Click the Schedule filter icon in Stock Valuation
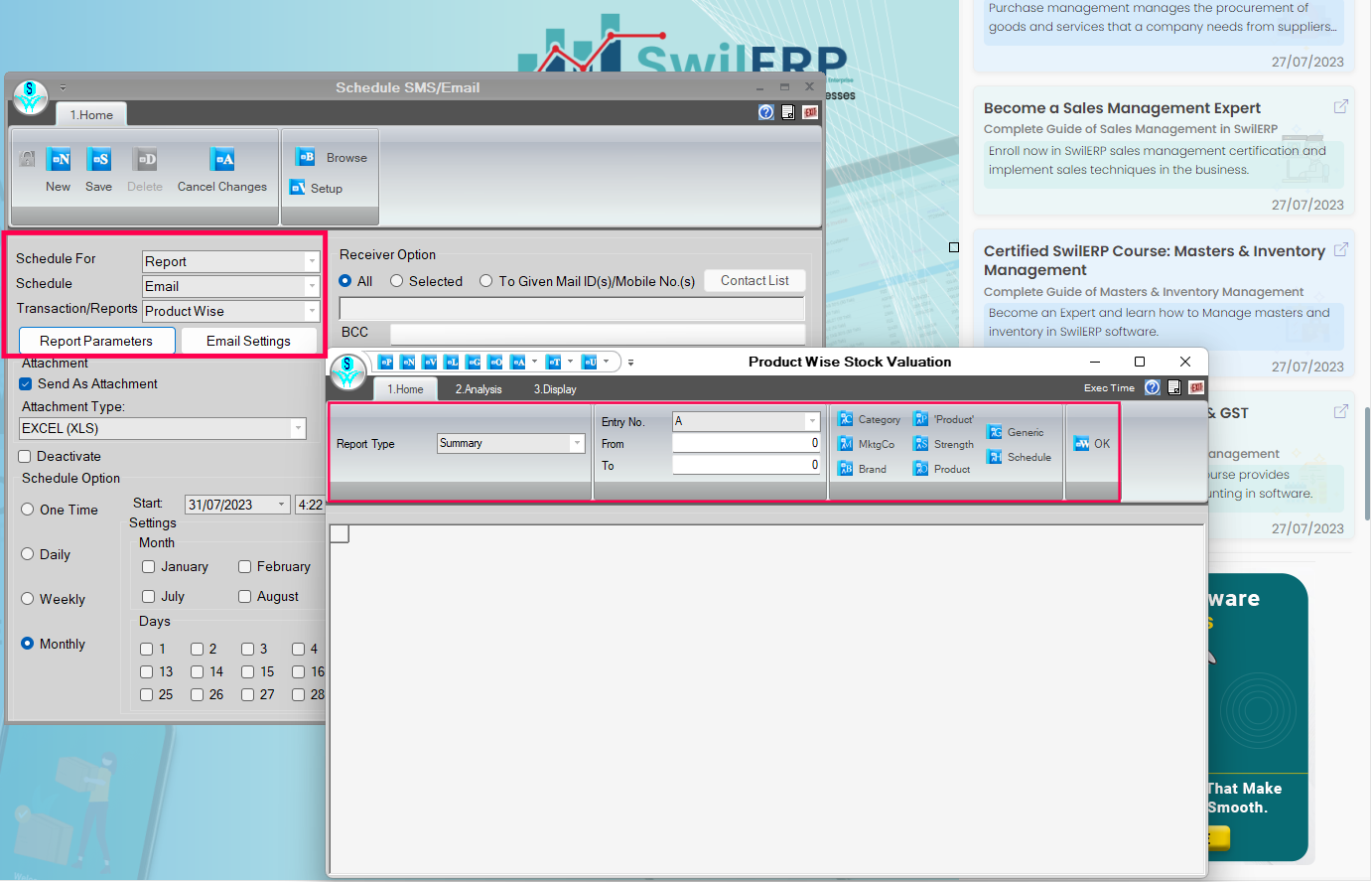This screenshot has width=1372, height=882. coord(994,457)
